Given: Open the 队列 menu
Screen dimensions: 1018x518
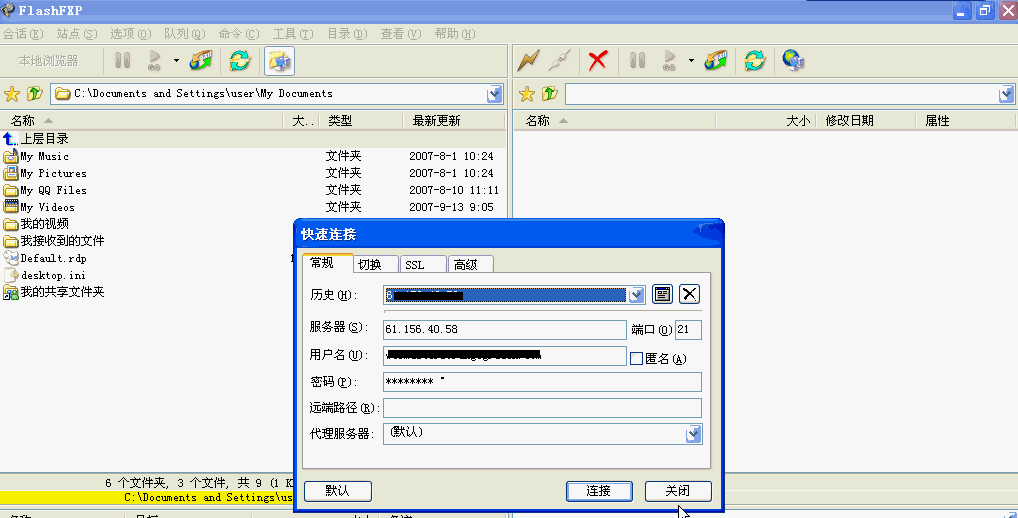Looking at the screenshot, I should (x=184, y=34).
